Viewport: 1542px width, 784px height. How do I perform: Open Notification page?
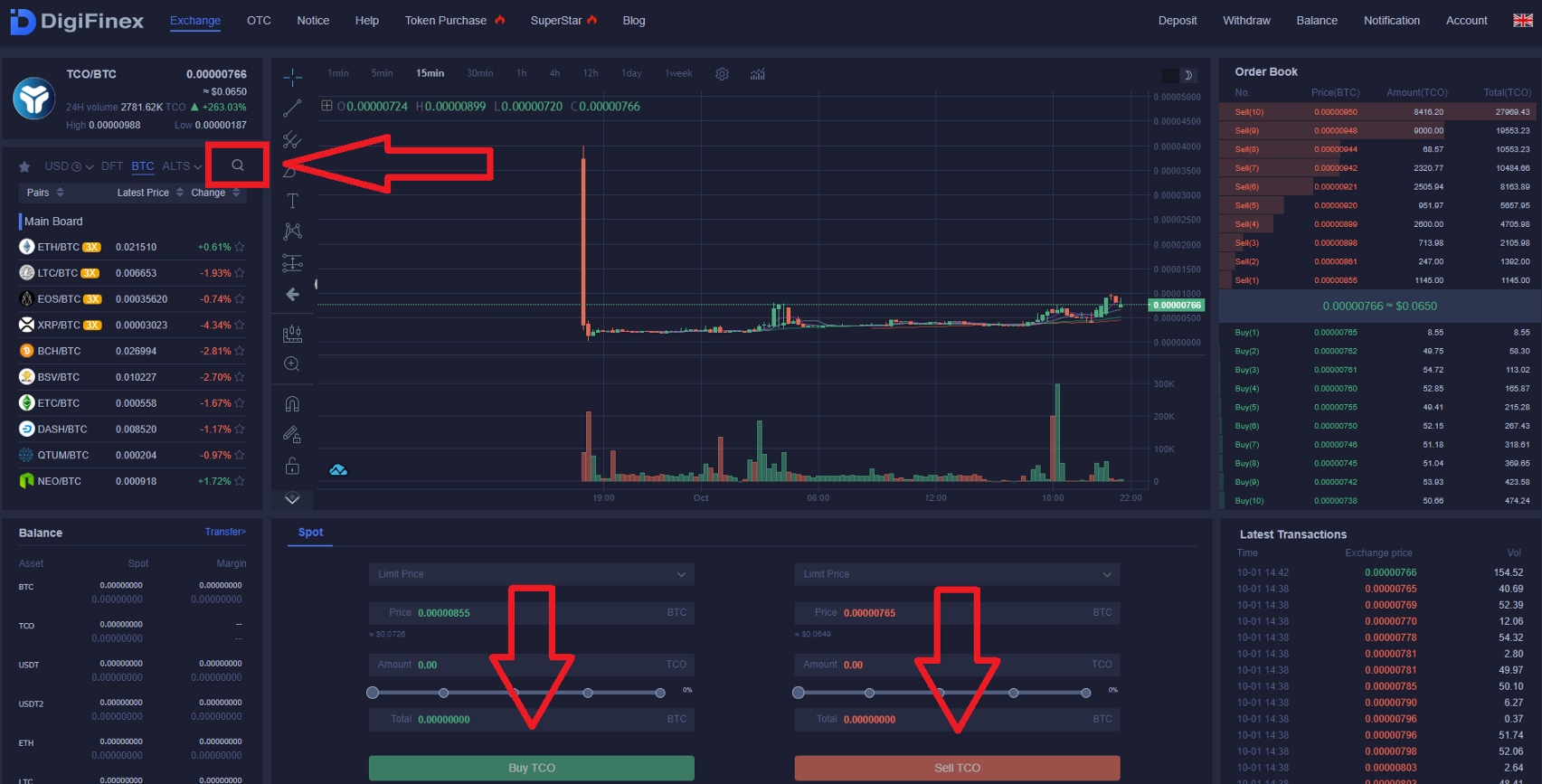pyautogui.click(x=1391, y=21)
